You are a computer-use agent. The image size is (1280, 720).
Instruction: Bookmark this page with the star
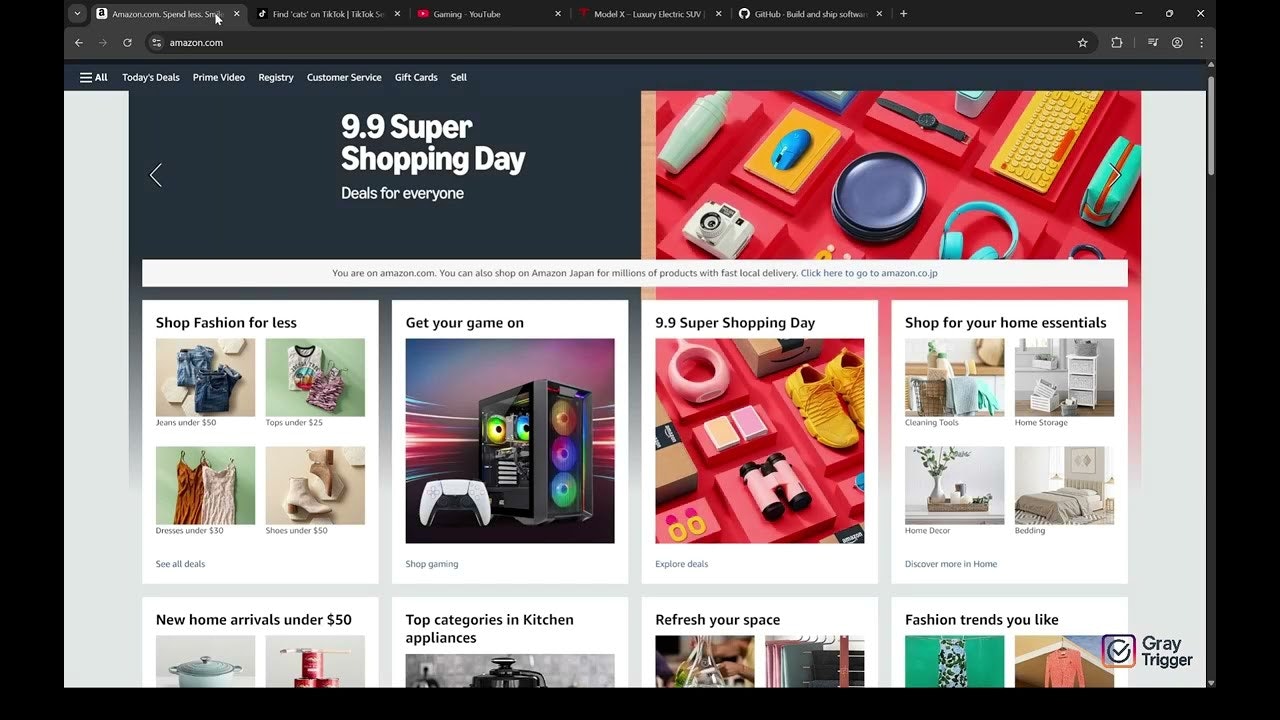point(1082,43)
